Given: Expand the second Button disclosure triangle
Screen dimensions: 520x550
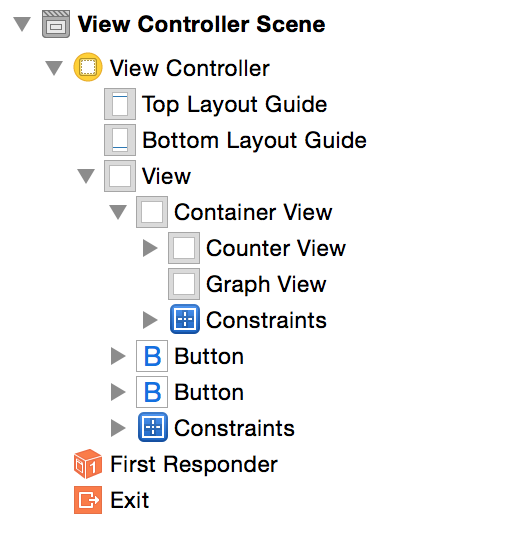Looking at the screenshot, I should coord(118,392).
